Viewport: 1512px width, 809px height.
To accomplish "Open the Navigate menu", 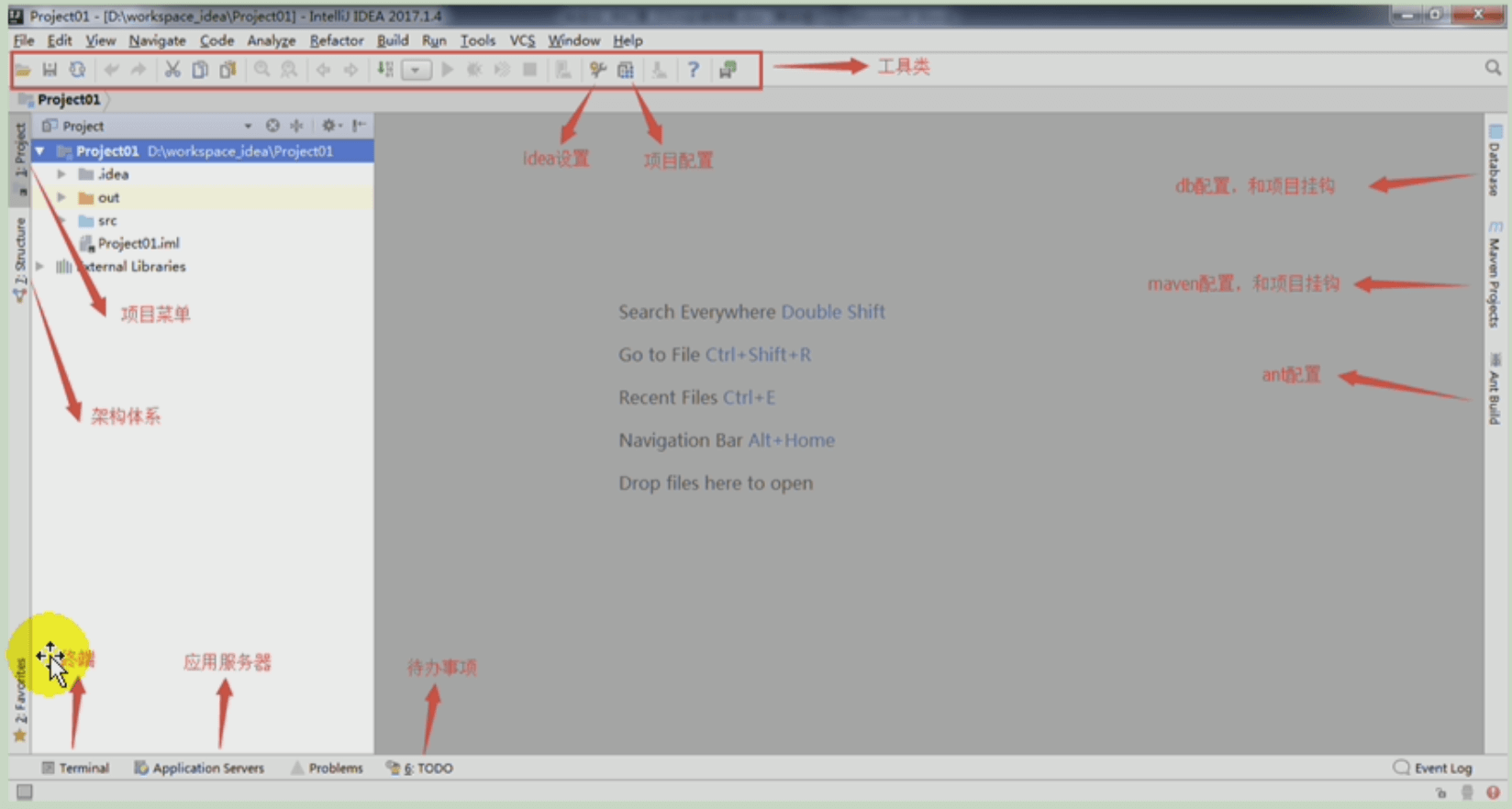I will tap(157, 40).
